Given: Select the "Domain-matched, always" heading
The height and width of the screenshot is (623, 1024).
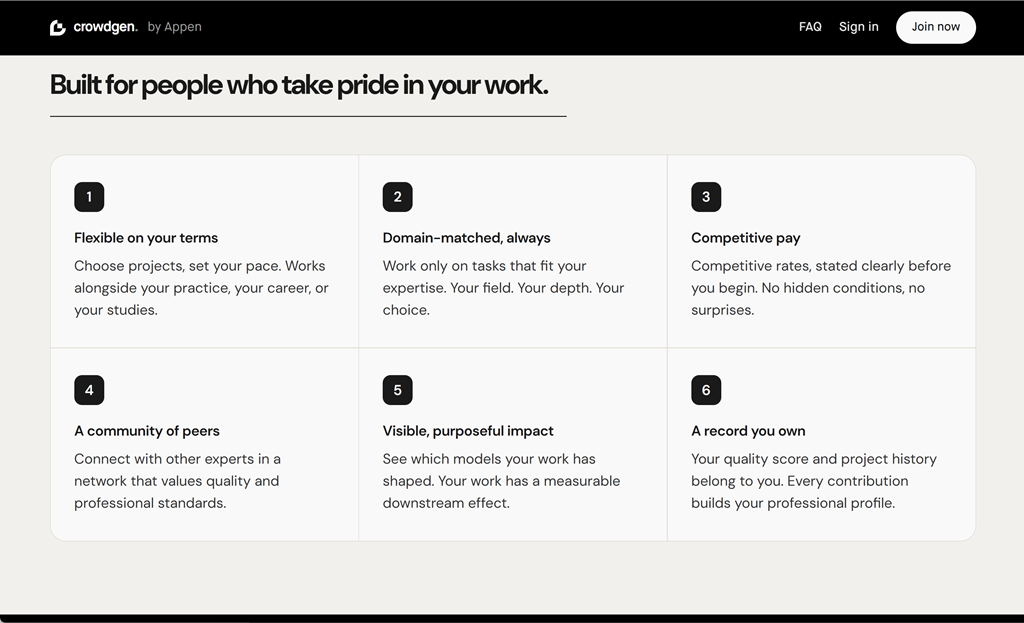Looking at the screenshot, I should [466, 238].
